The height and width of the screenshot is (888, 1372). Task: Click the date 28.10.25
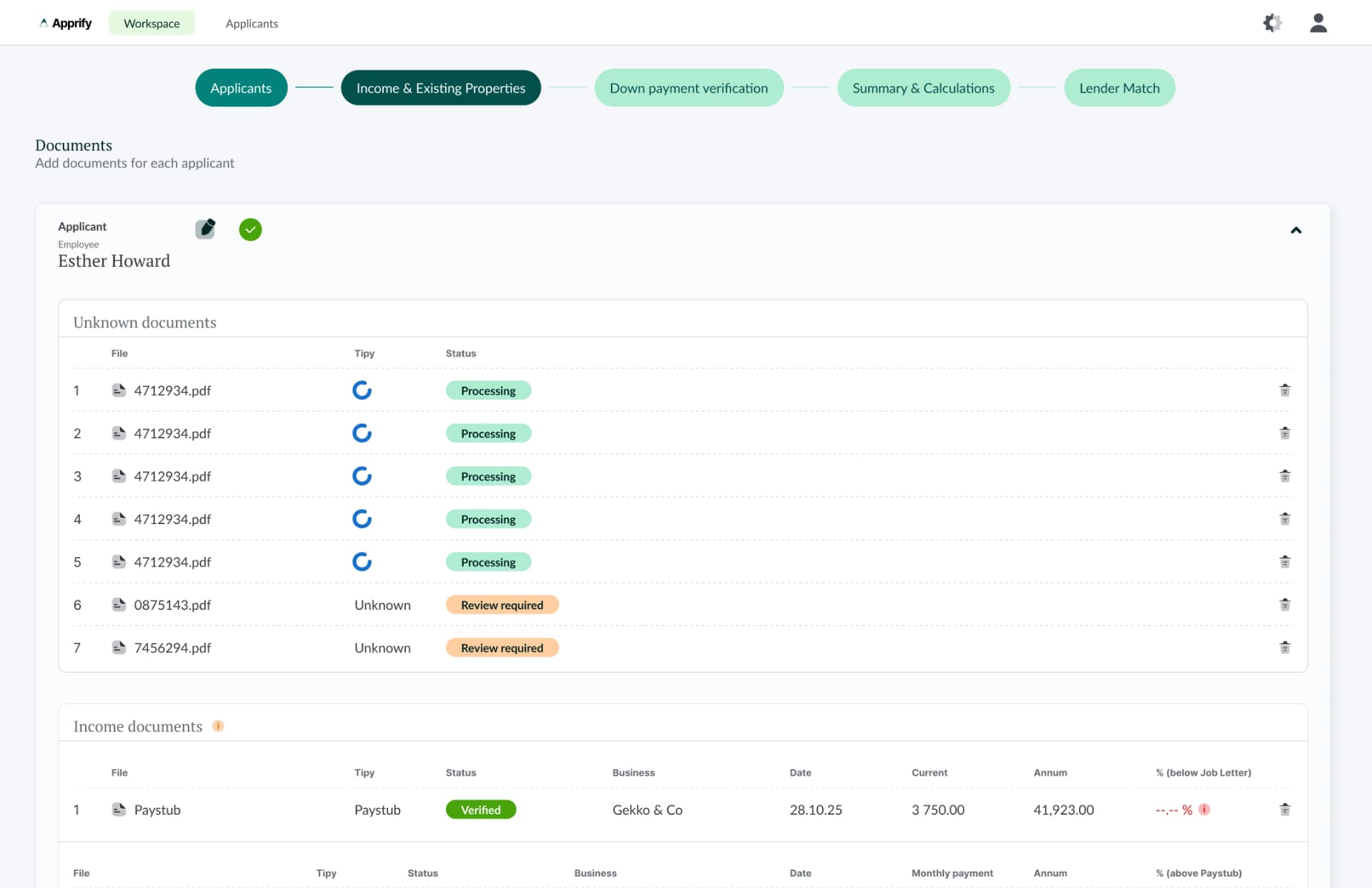(815, 809)
